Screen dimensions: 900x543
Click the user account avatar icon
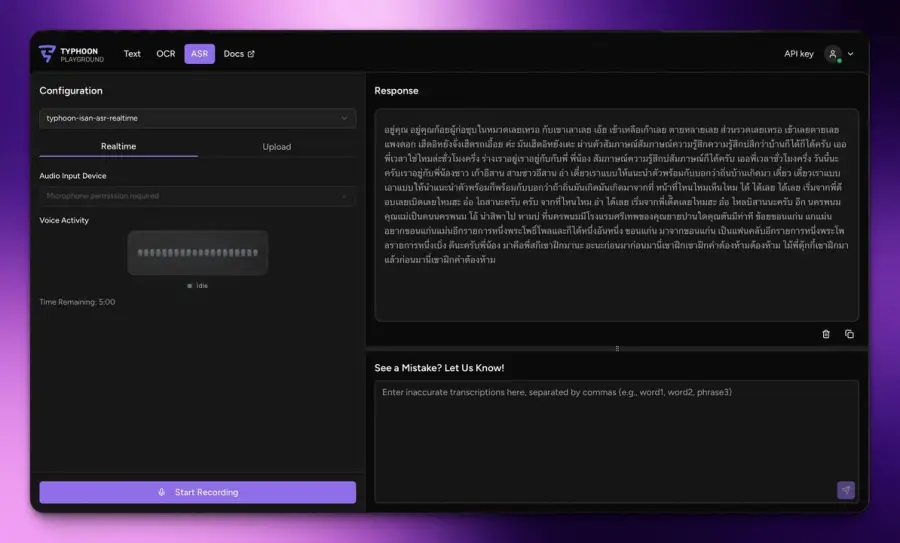833,54
